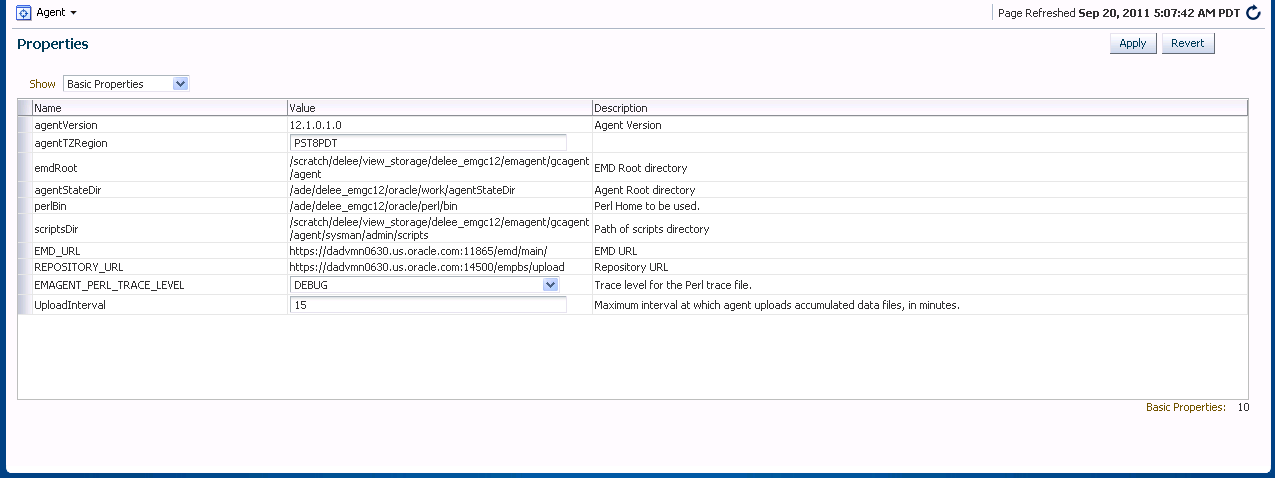The width and height of the screenshot is (1275, 478).
Task: Click the Apply button
Action: tap(1133, 43)
